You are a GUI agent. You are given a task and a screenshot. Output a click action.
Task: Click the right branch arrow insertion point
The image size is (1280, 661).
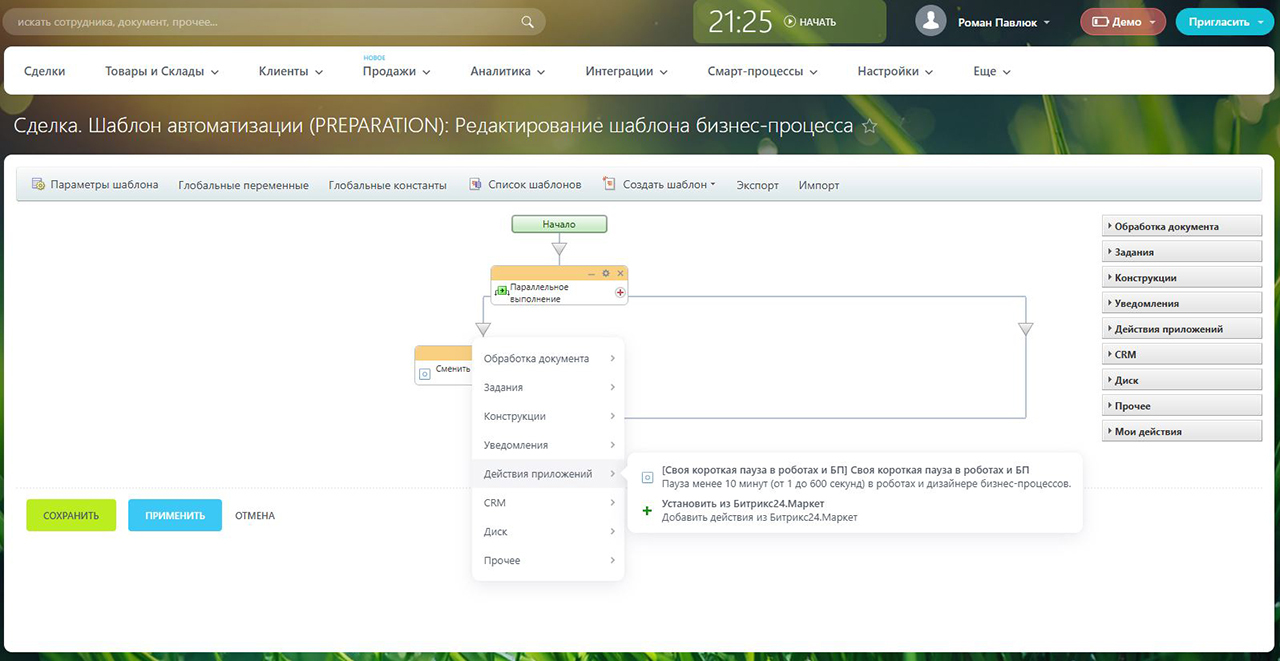click(1025, 329)
